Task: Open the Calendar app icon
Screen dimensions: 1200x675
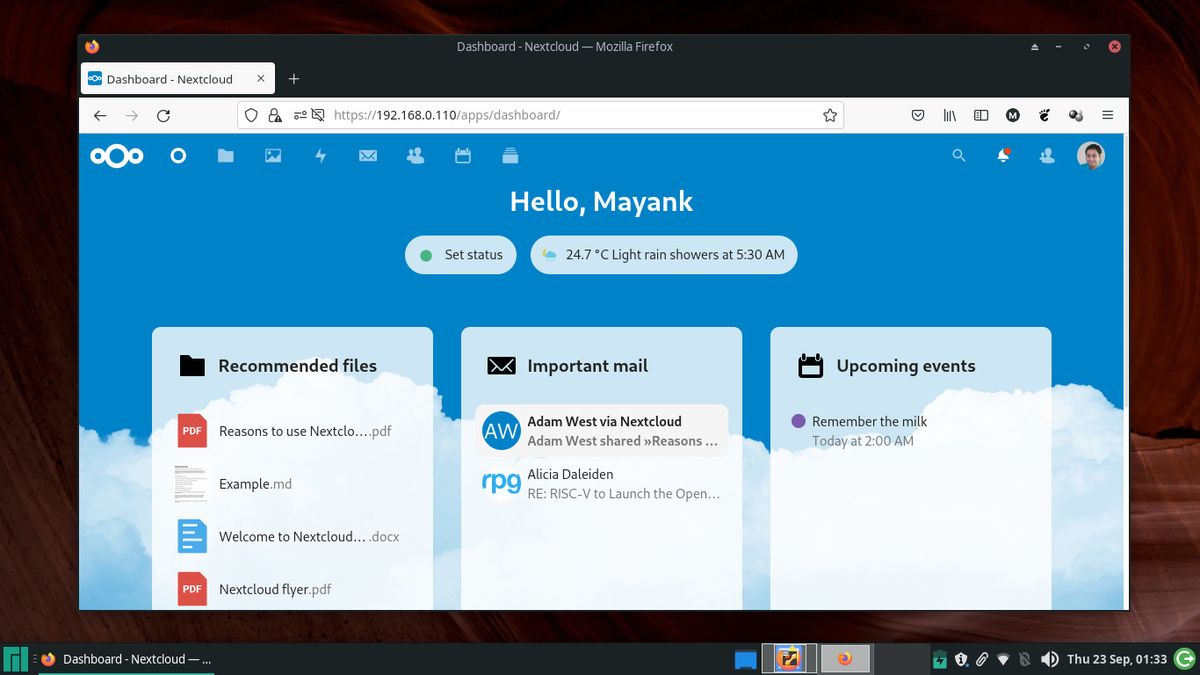Action: pos(462,156)
